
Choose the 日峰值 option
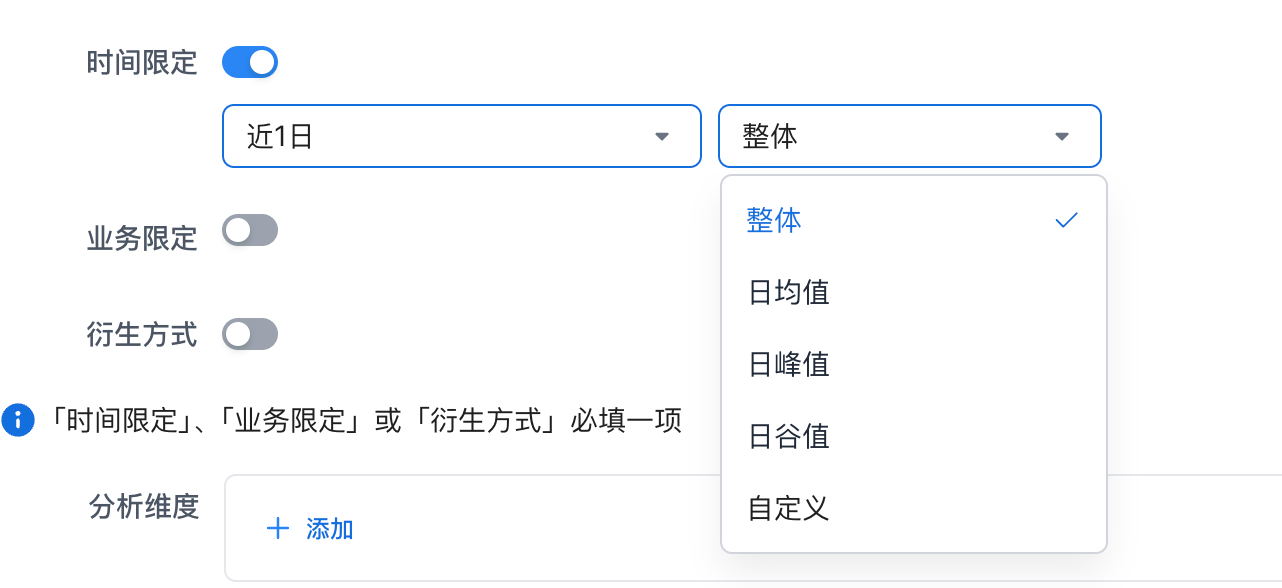click(789, 365)
